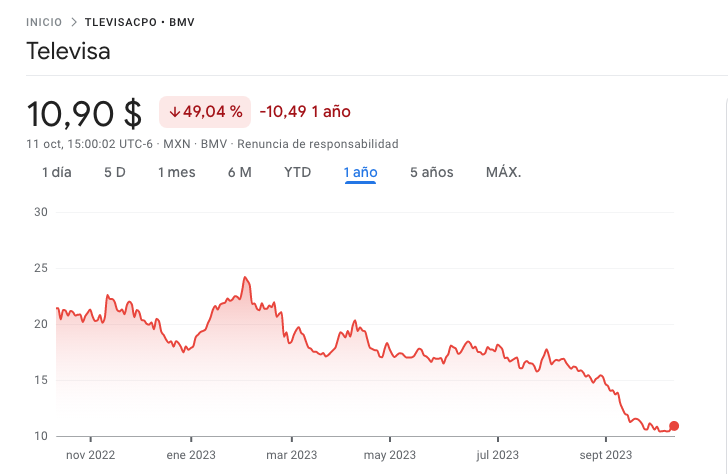This screenshot has width=728, height=474.
Task: Go to the INICIO breadcrumb link
Action: click(44, 21)
